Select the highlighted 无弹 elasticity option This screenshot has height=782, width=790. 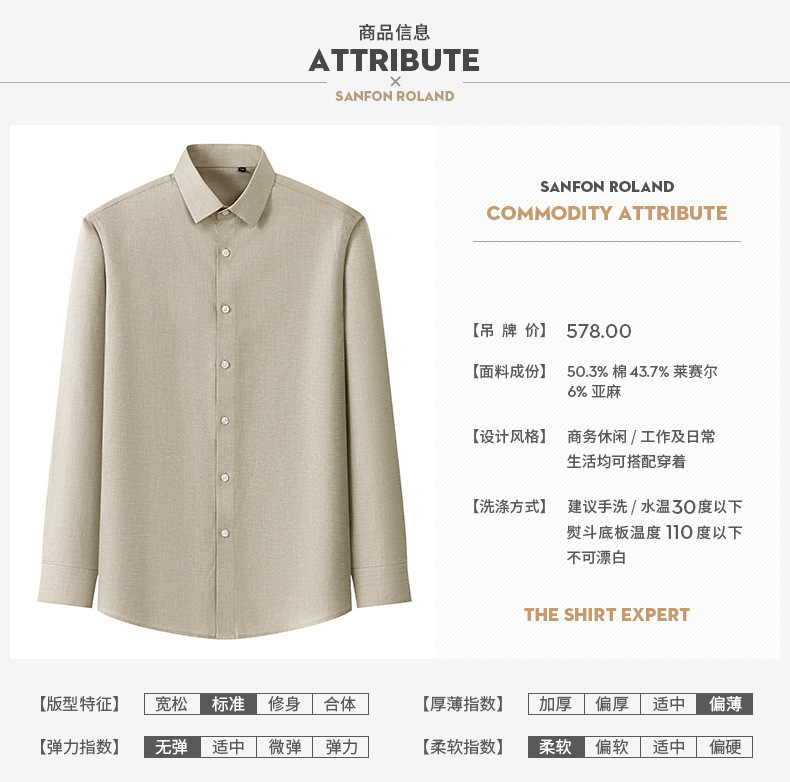(x=172, y=747)
